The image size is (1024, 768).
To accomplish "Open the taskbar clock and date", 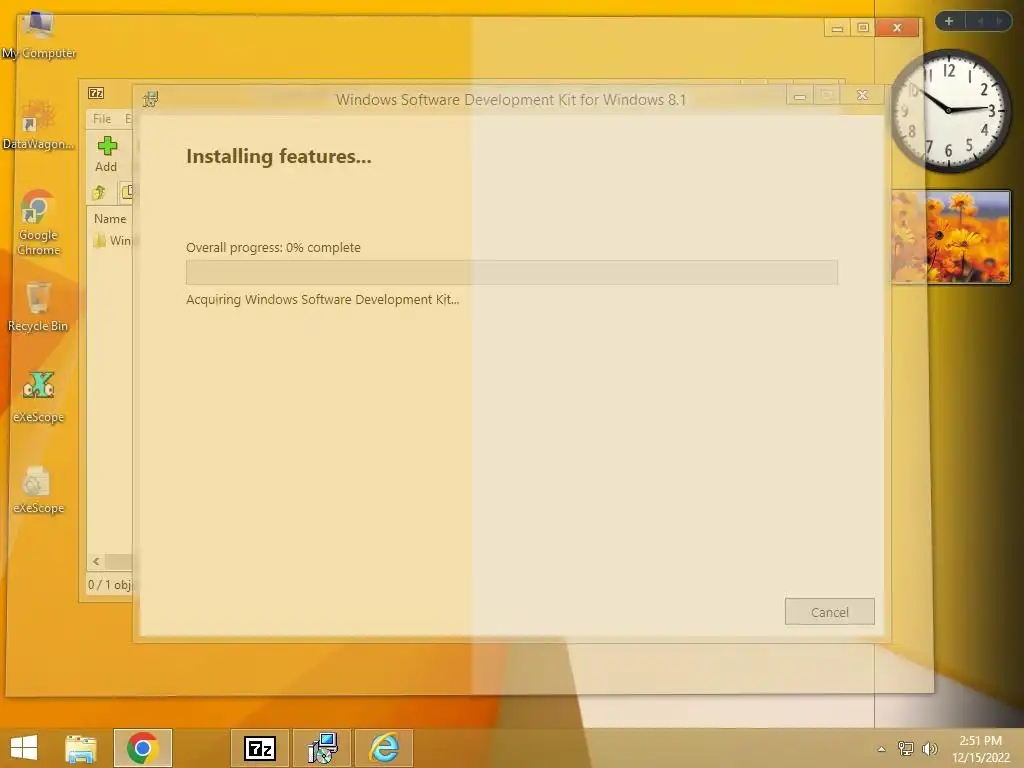I will point(980,748).
